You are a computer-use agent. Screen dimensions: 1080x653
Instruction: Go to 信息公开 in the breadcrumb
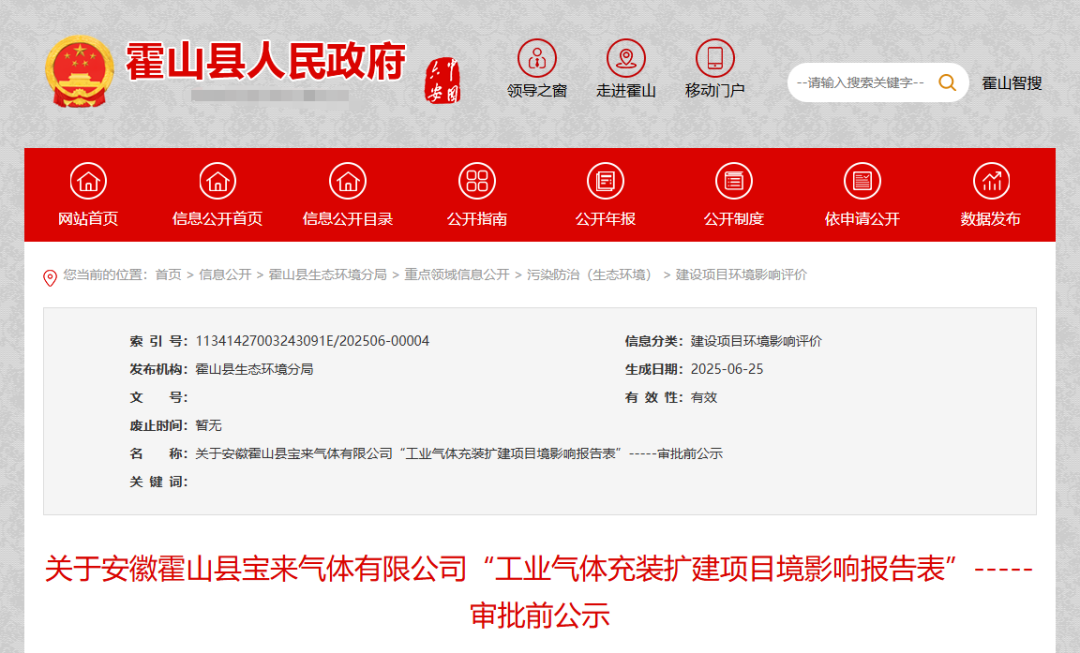225,275
